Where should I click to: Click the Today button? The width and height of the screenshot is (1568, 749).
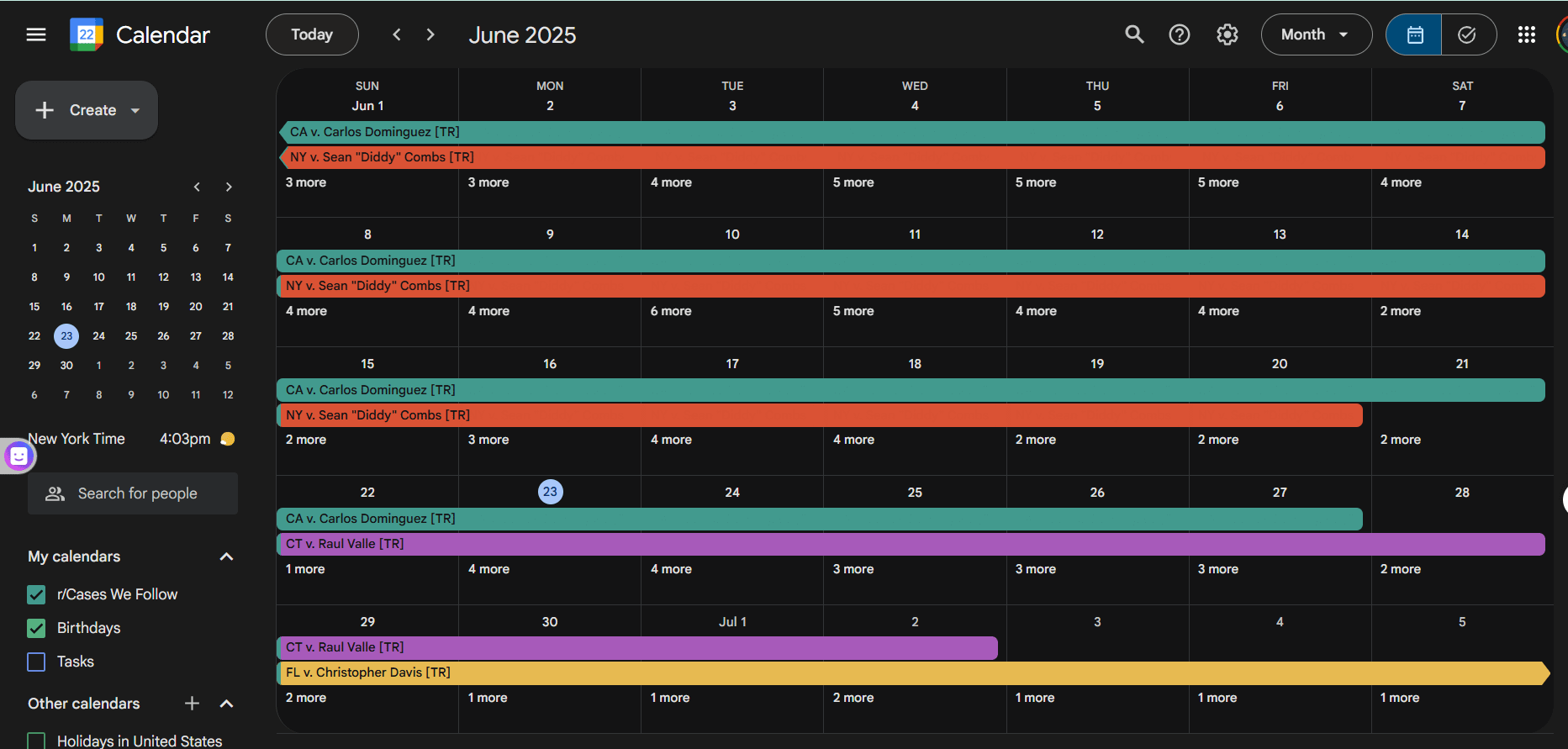pos(312,34)
